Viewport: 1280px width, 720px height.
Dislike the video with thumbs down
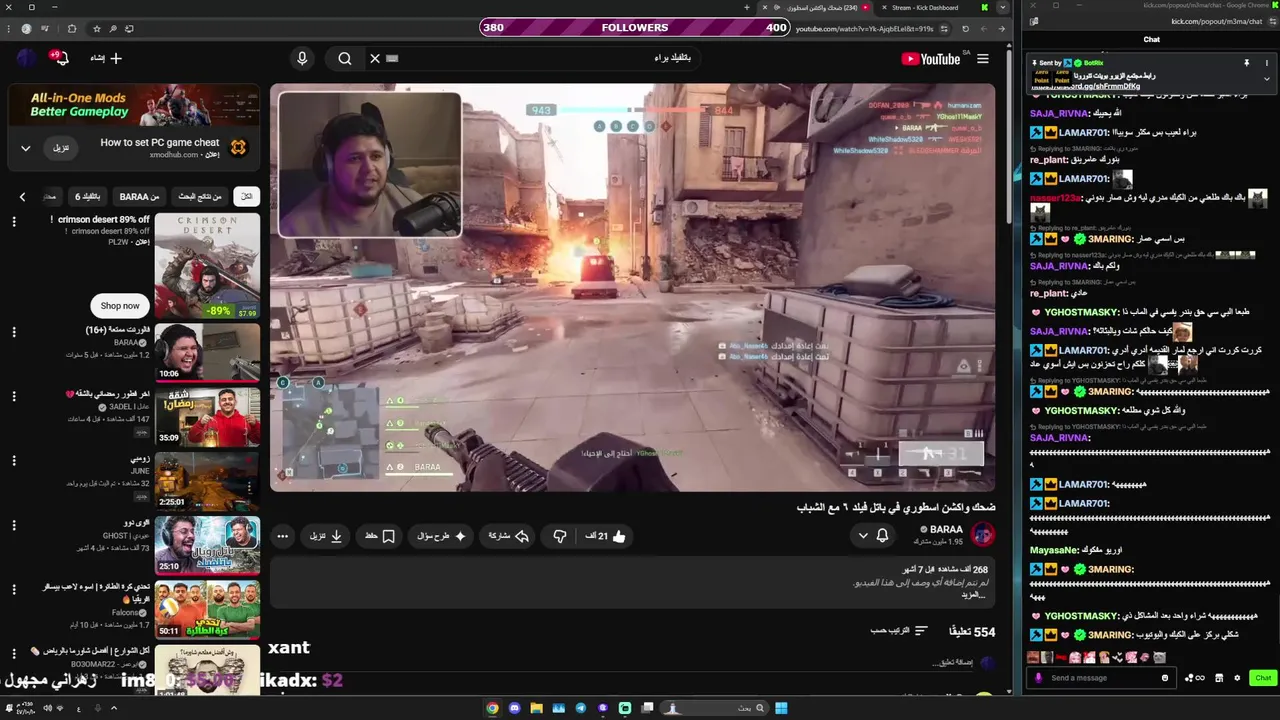(560, 536)
